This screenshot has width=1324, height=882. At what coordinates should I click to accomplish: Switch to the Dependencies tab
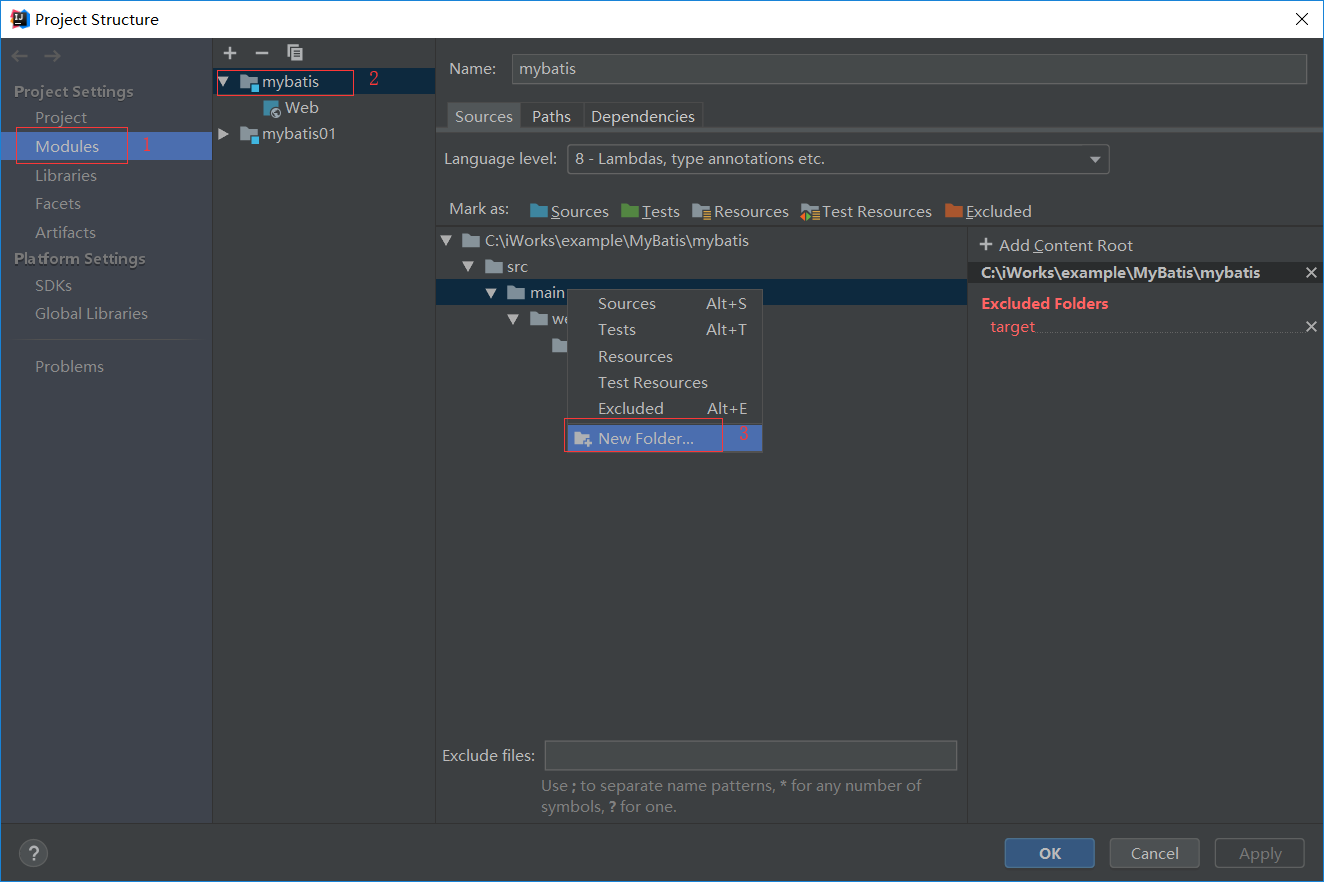(643, 117)
